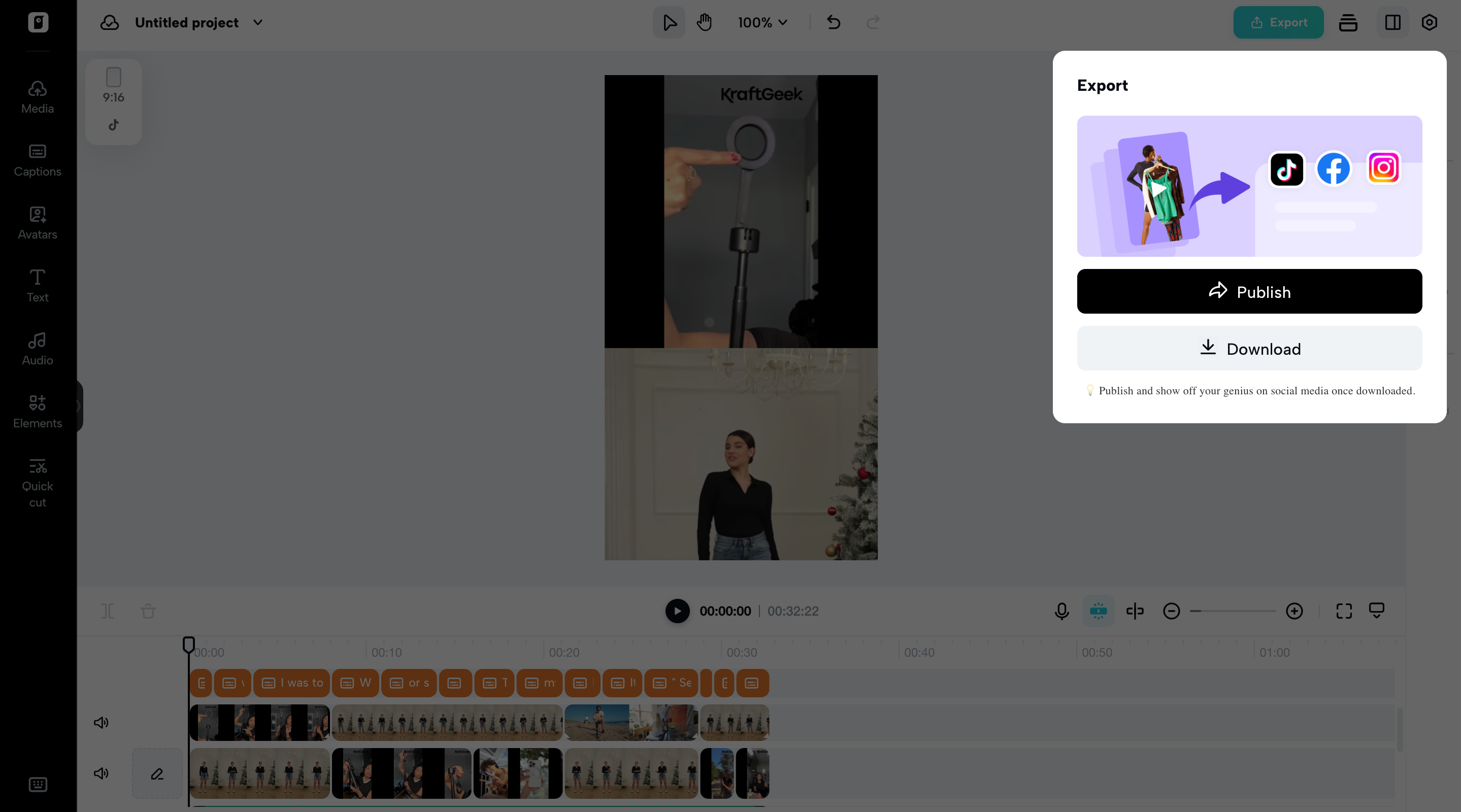Select the 9:16 TikTok video thumbnail

coord(113,101)
